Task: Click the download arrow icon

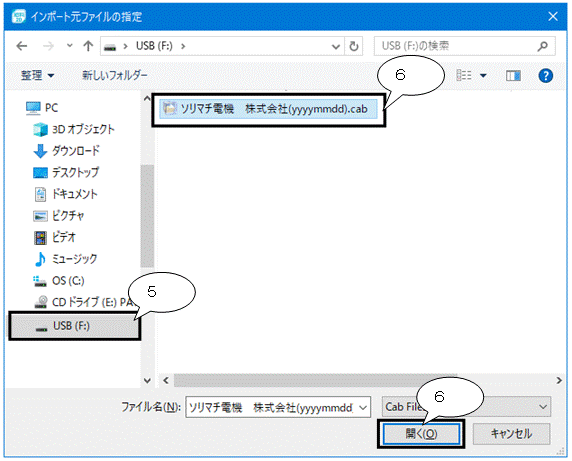Action: point(40,151)
